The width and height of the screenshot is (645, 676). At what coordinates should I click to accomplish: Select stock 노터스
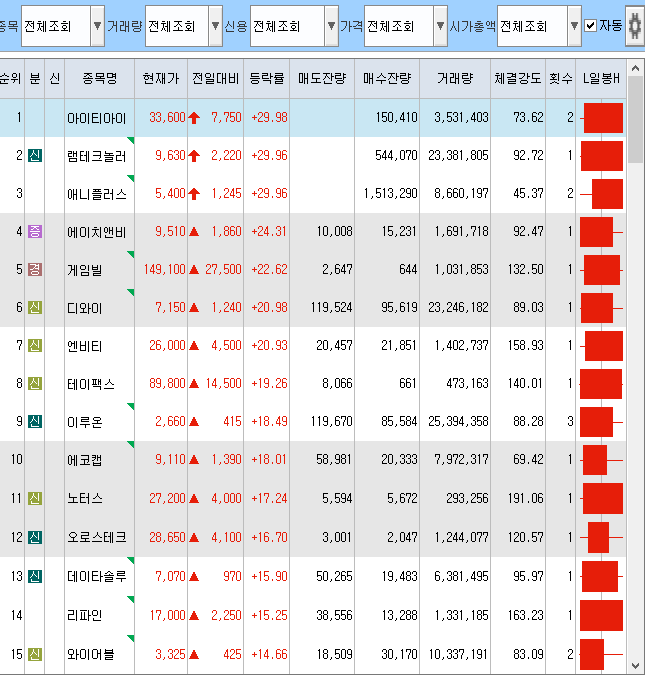click(x=85, y=498)
